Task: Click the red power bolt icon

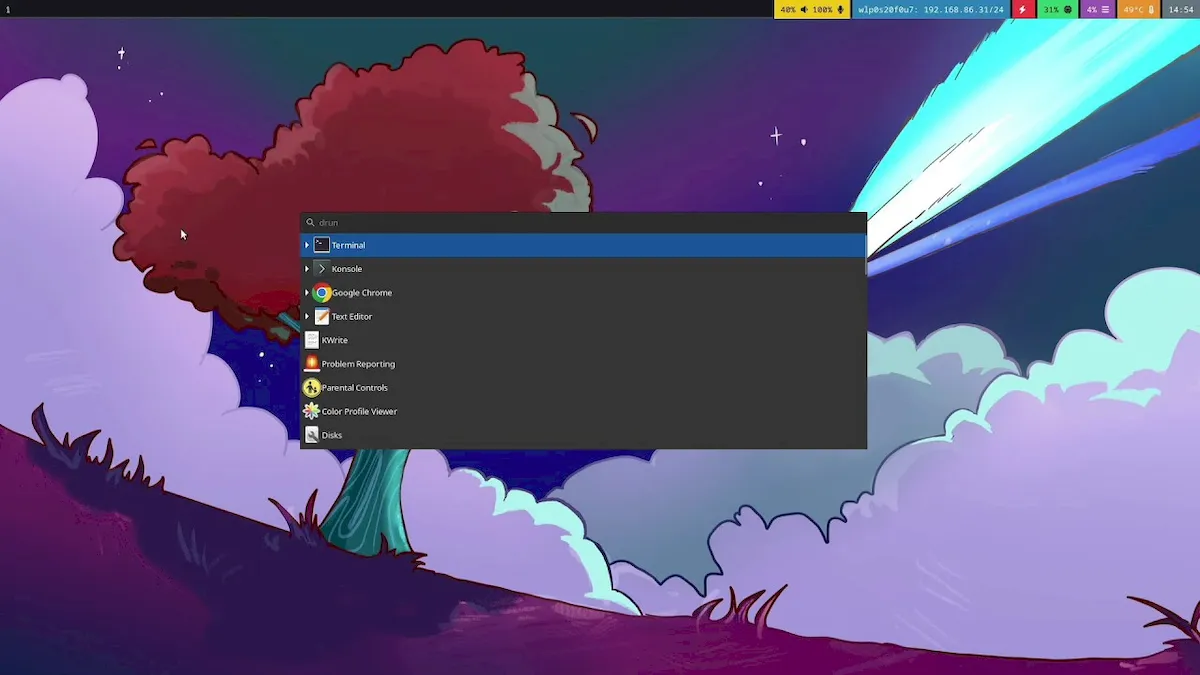Action: coord(1022,9)
